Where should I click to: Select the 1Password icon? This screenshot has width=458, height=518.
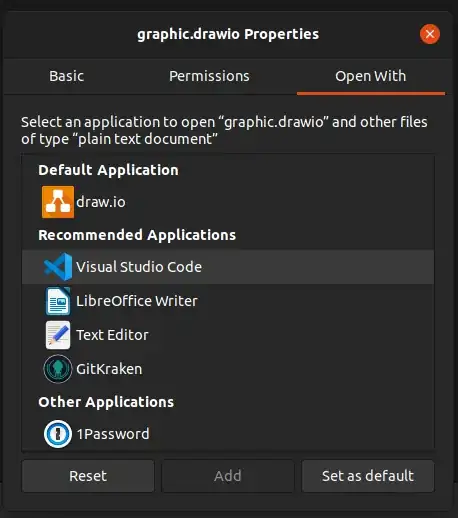[x=58, y=434]
